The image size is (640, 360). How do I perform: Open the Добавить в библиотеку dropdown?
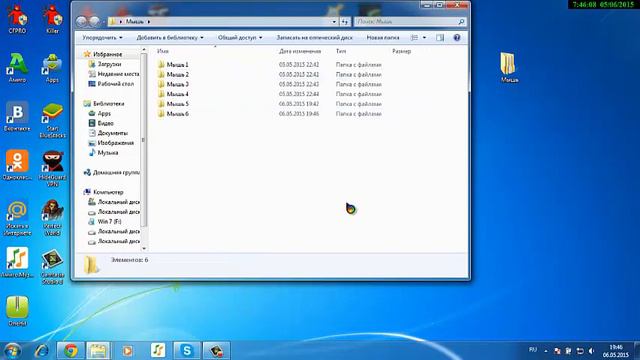click(170, 38)
